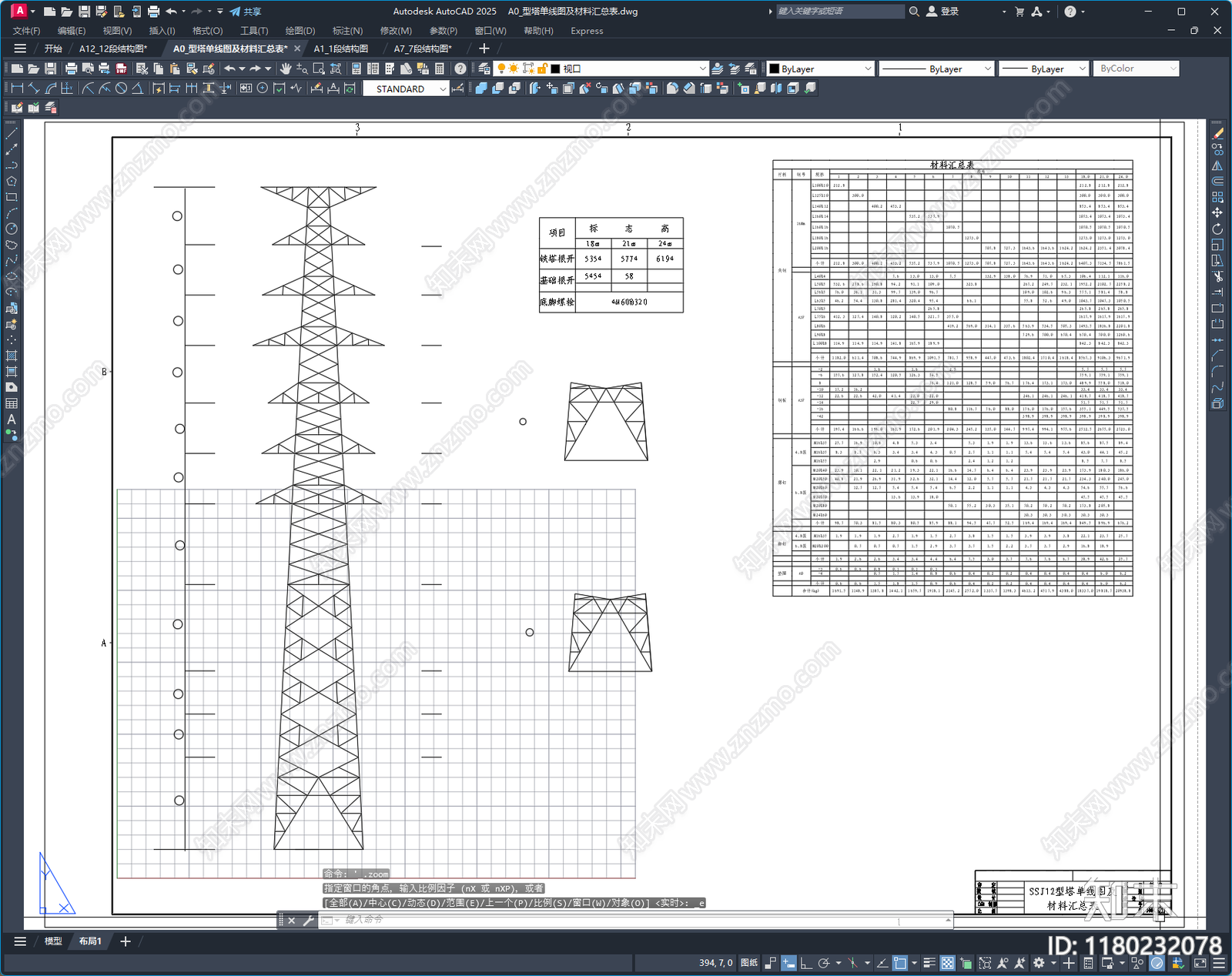Select the Line tool in the draw toolbar
Image resolution: width=1232 pixels, height=976 pixels.
point(12,133)
